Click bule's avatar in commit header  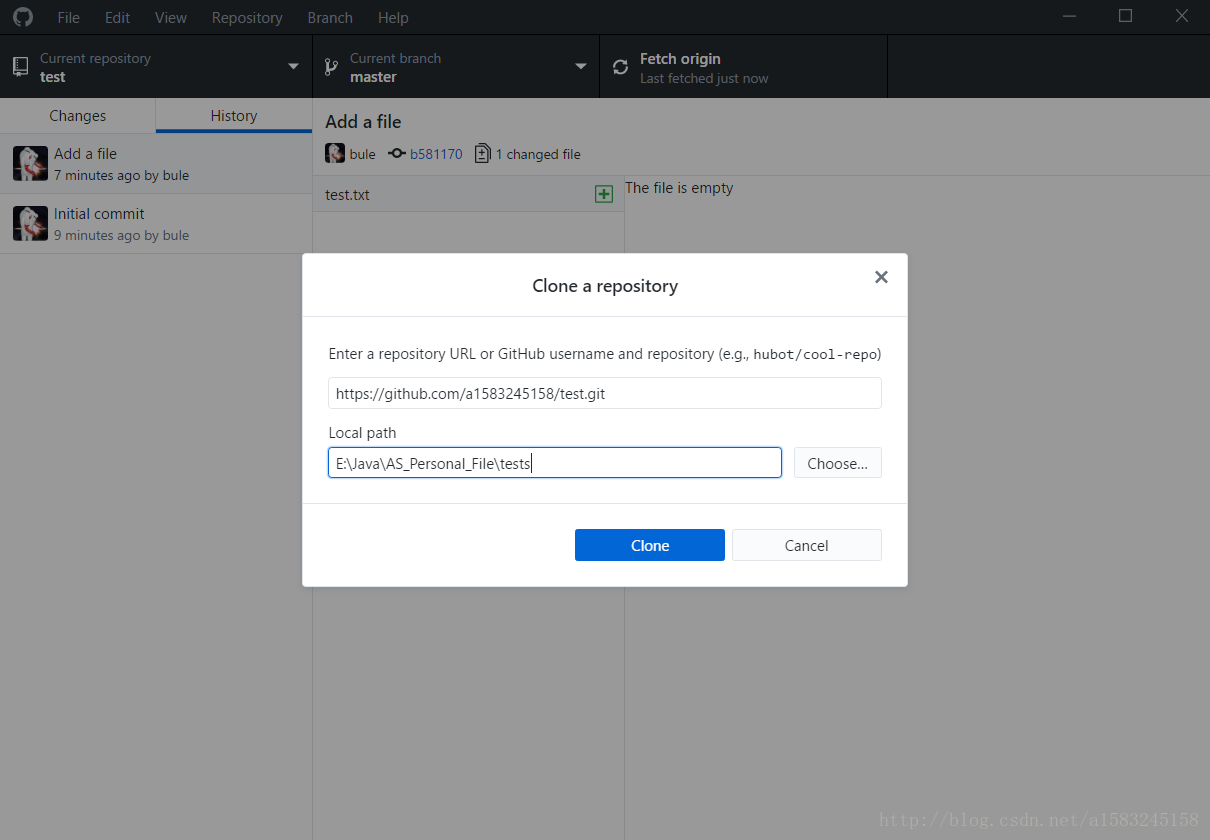click(335, 154)
